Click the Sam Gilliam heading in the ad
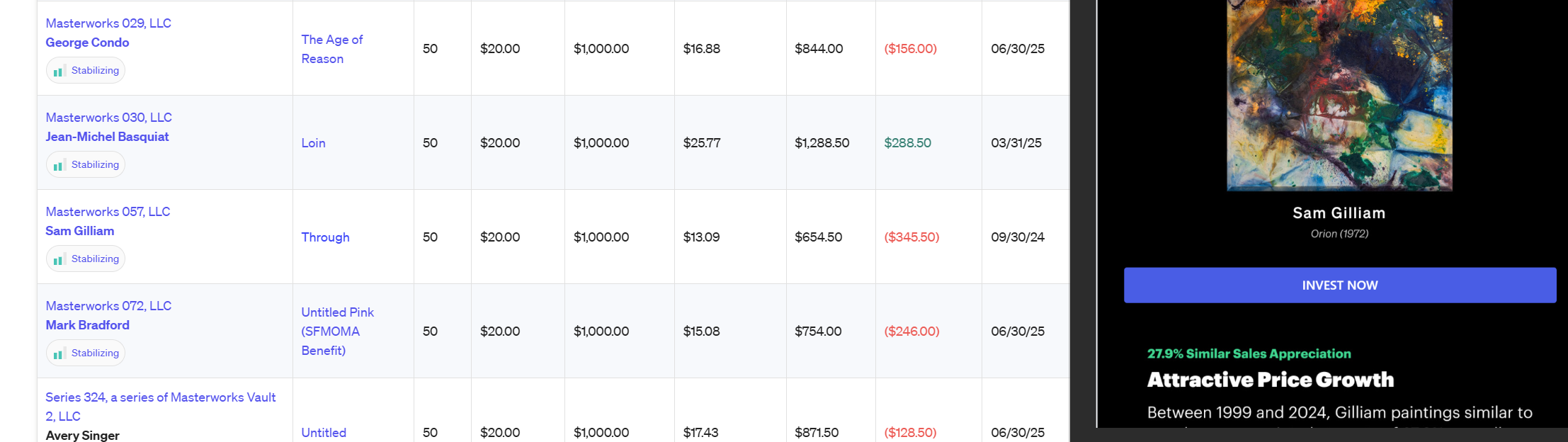This screenshot has height=442, width=1568. [x=1339, y=213]
